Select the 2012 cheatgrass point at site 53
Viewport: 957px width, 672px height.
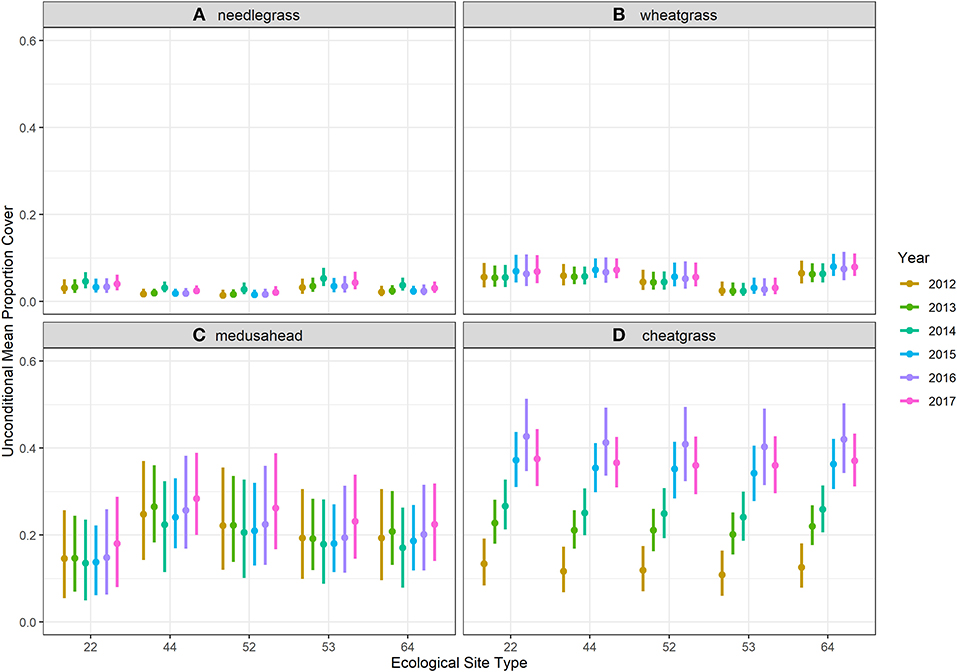722,575
